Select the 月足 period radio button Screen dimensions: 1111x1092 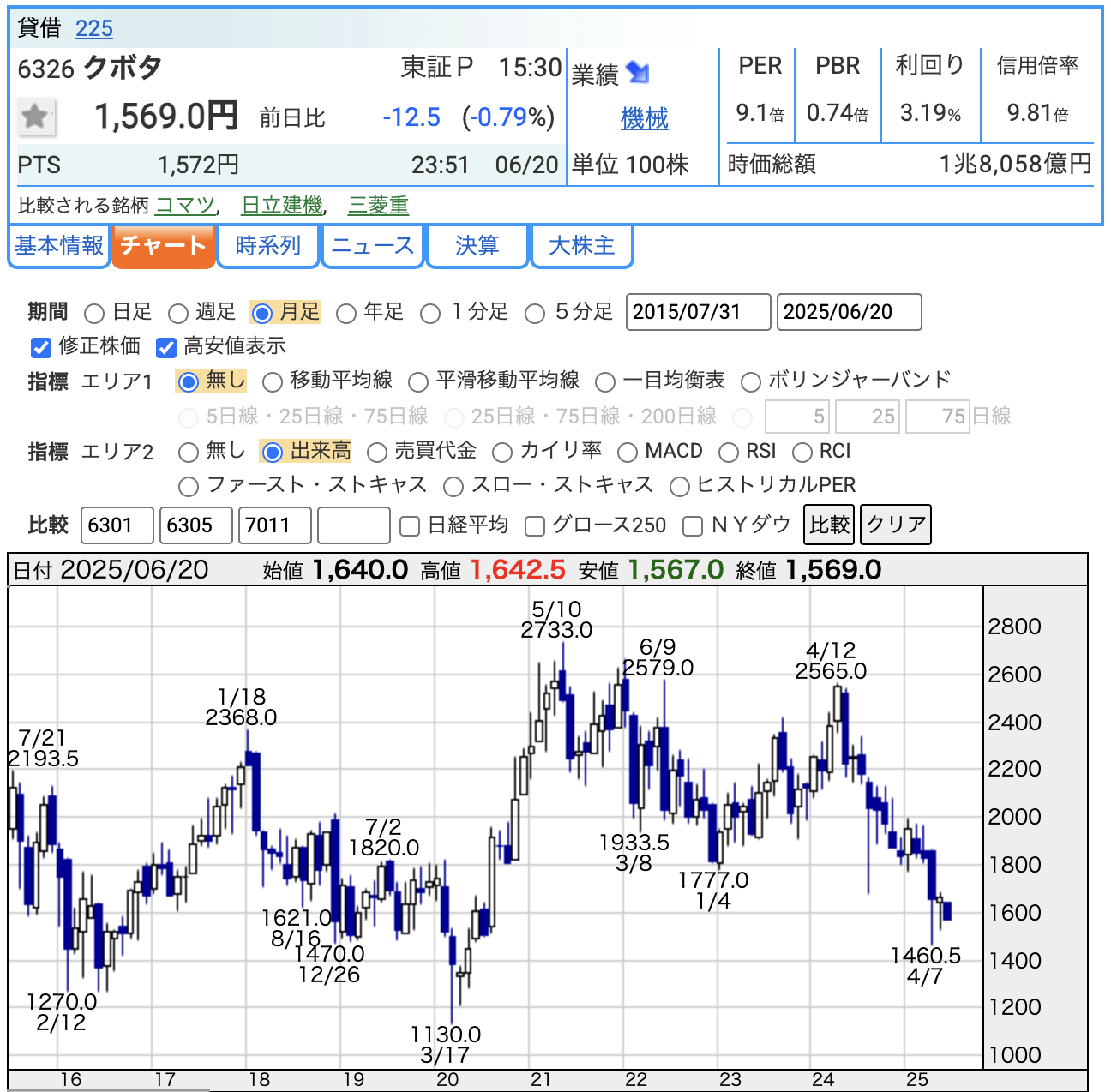262,314
